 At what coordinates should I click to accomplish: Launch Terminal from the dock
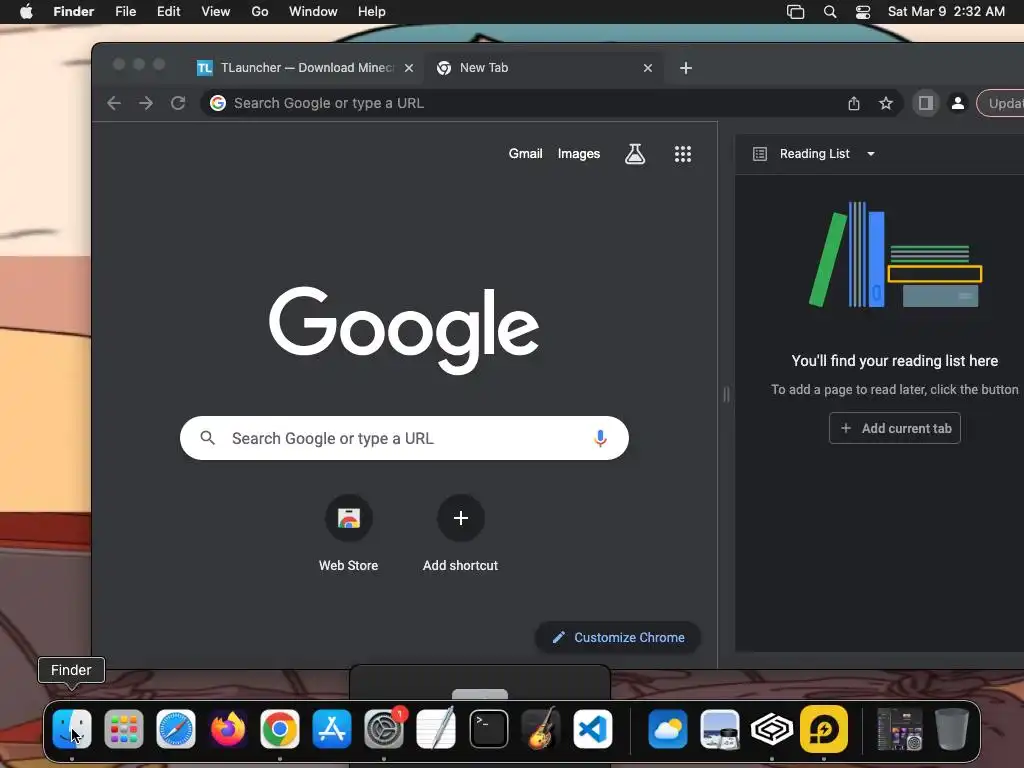pyautogui.click(x=488, y=729)
